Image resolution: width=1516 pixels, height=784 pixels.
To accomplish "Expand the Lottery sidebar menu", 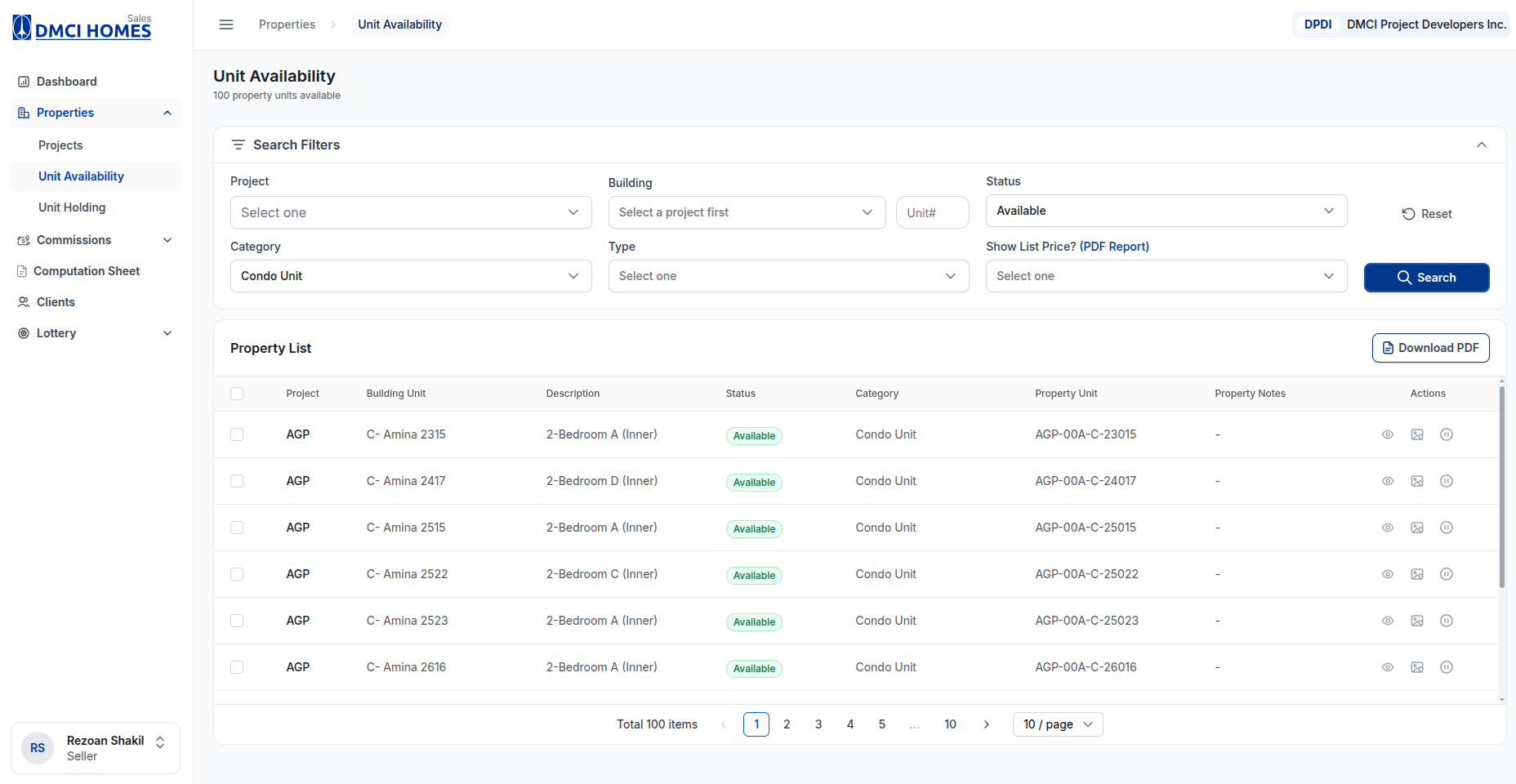I will tap(96, 333).
